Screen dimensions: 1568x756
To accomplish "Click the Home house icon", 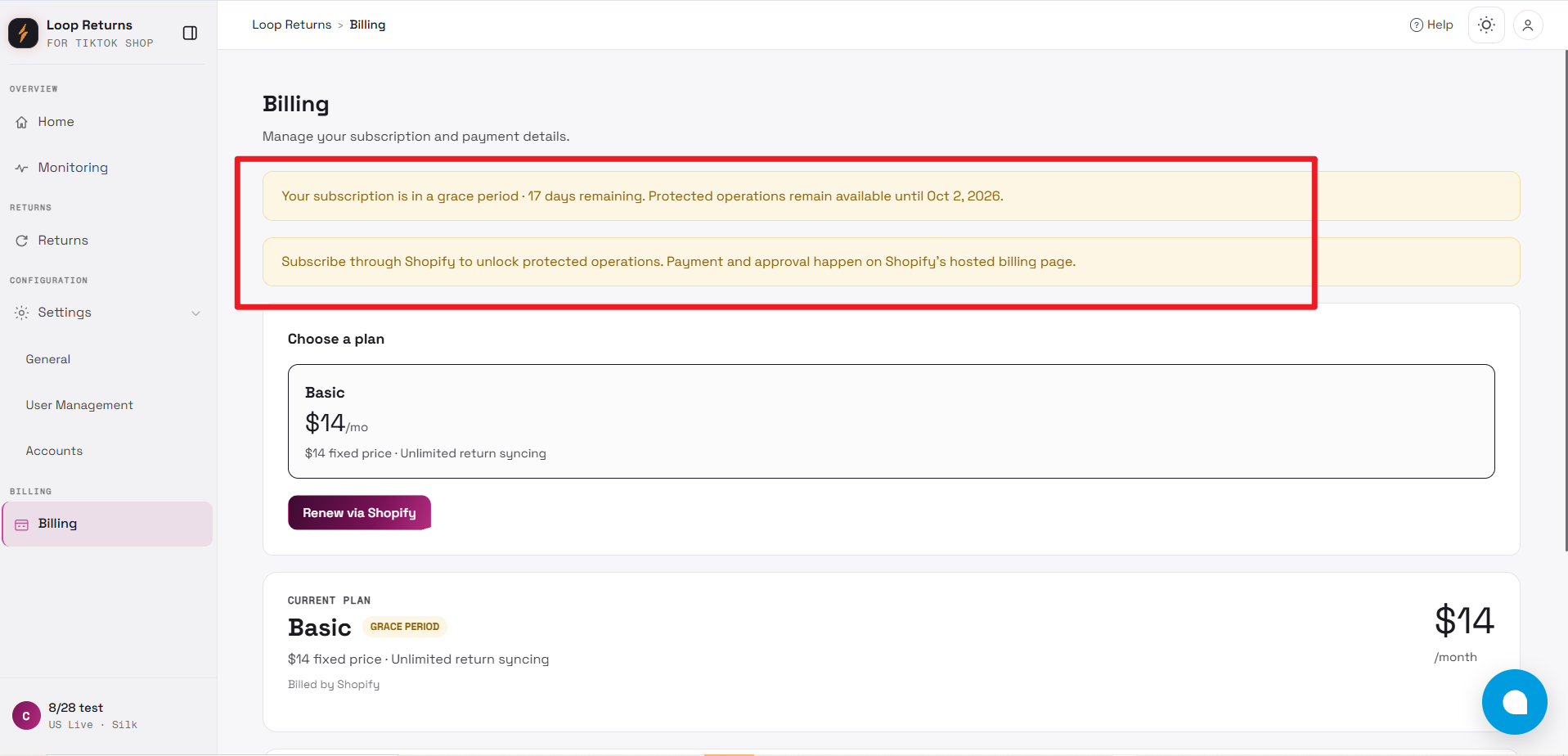I will [22, 122].
